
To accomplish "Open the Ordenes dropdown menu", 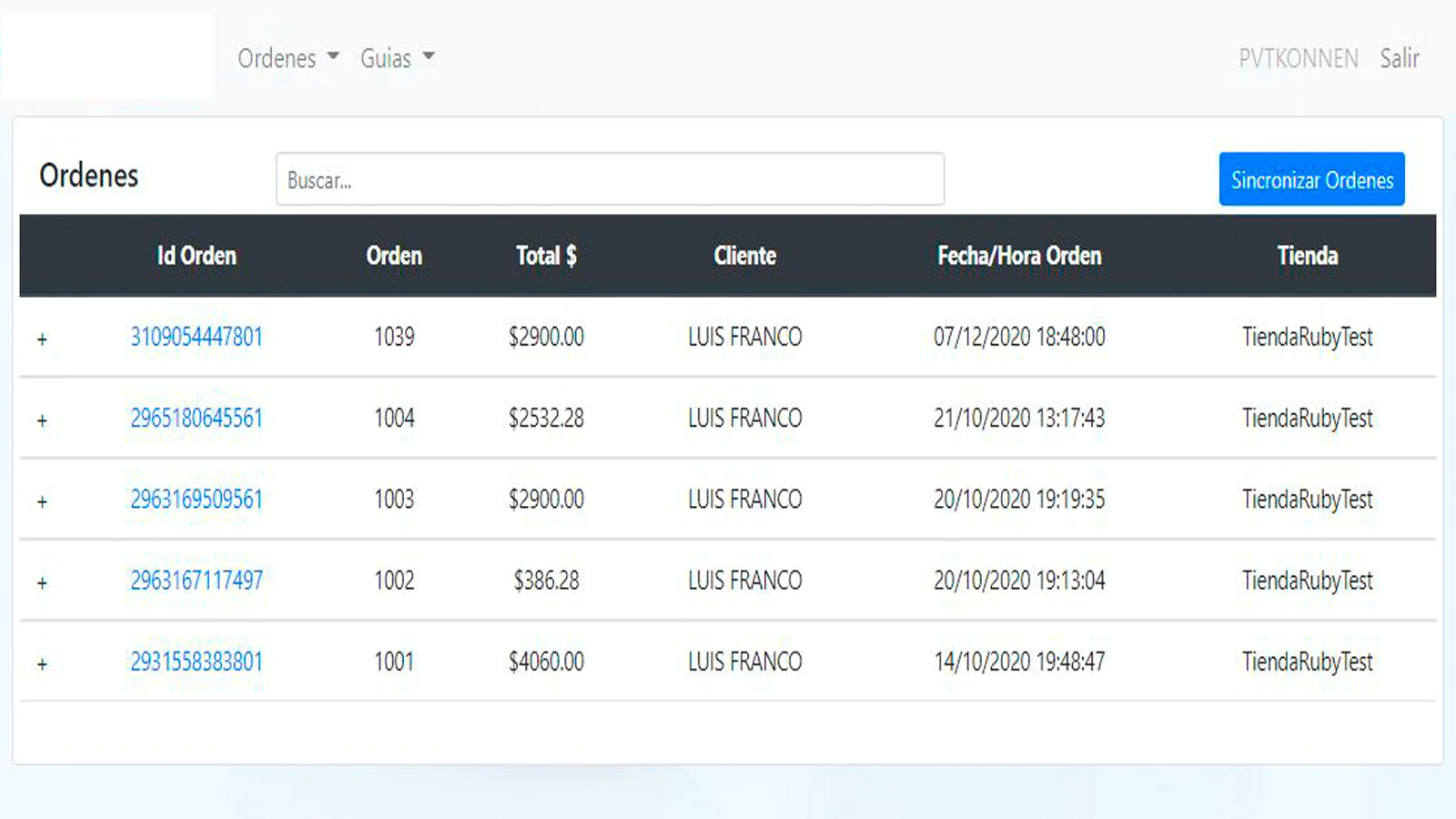I will [288, 58].
